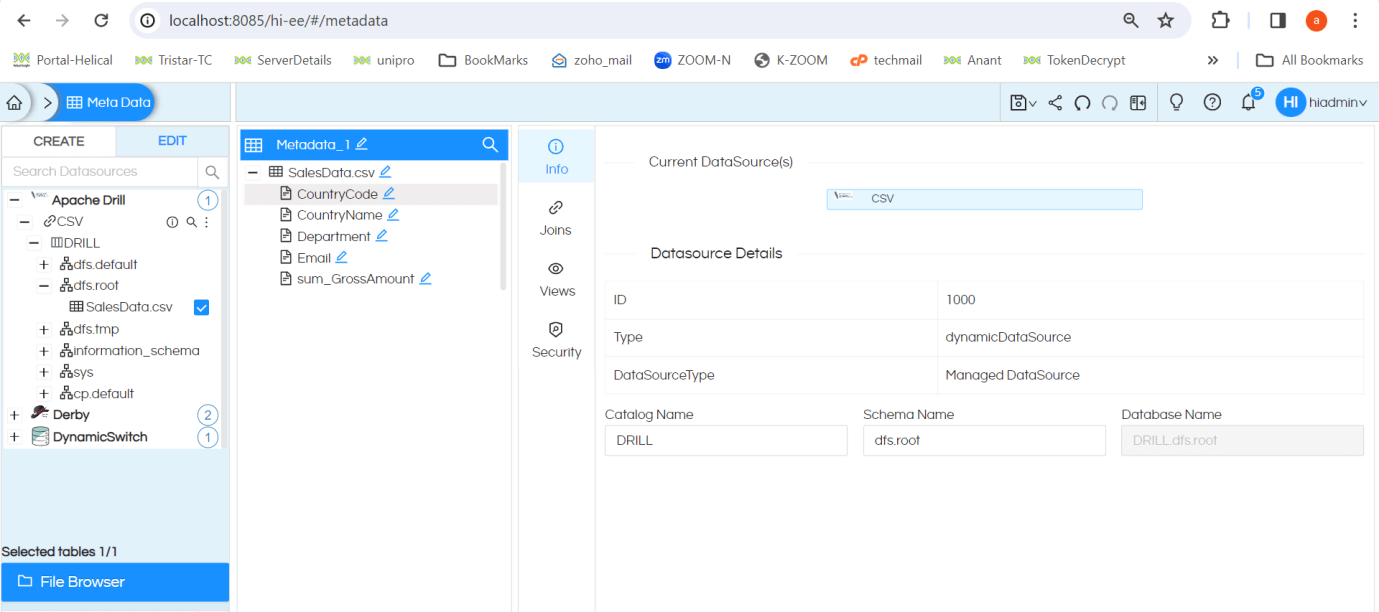Click the Search Datasources input field
This screenshot has height=612, width=1379.
coord(100,171)
